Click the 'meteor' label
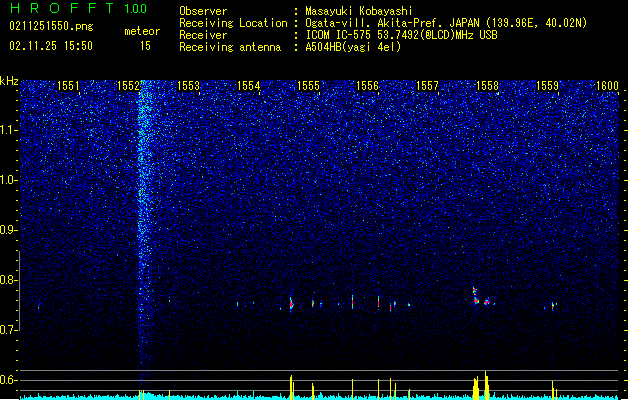Image resolution: width=629 pixels, height=400 pixels. 142,31
